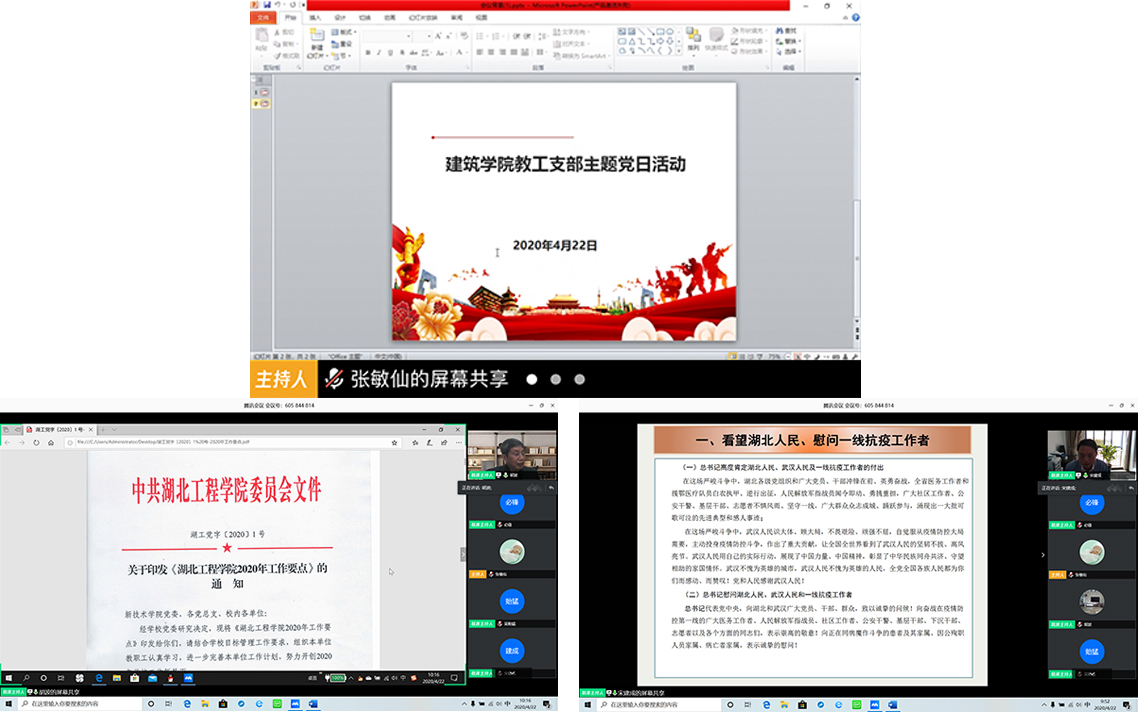The image size is (1138, 712).
Task: Switch to the 插入 ribbon tab
Action: (315, 17)
